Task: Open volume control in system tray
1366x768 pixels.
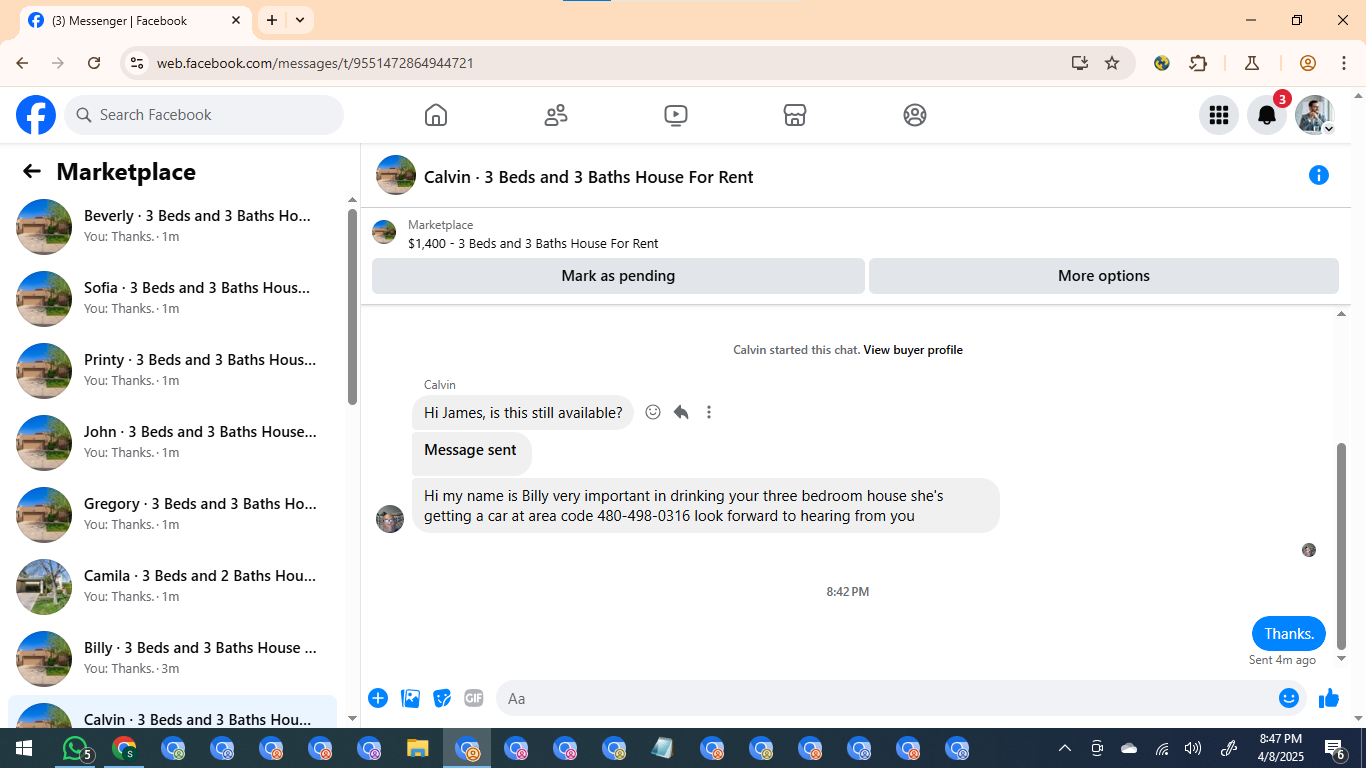Action: 1192,748
